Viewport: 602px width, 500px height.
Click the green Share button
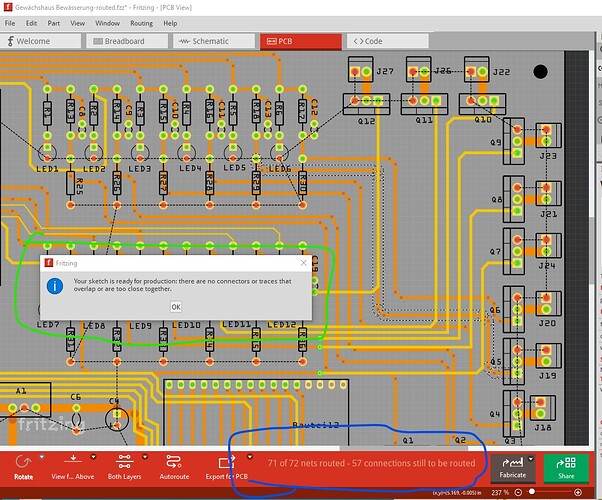tap(566, 468)
